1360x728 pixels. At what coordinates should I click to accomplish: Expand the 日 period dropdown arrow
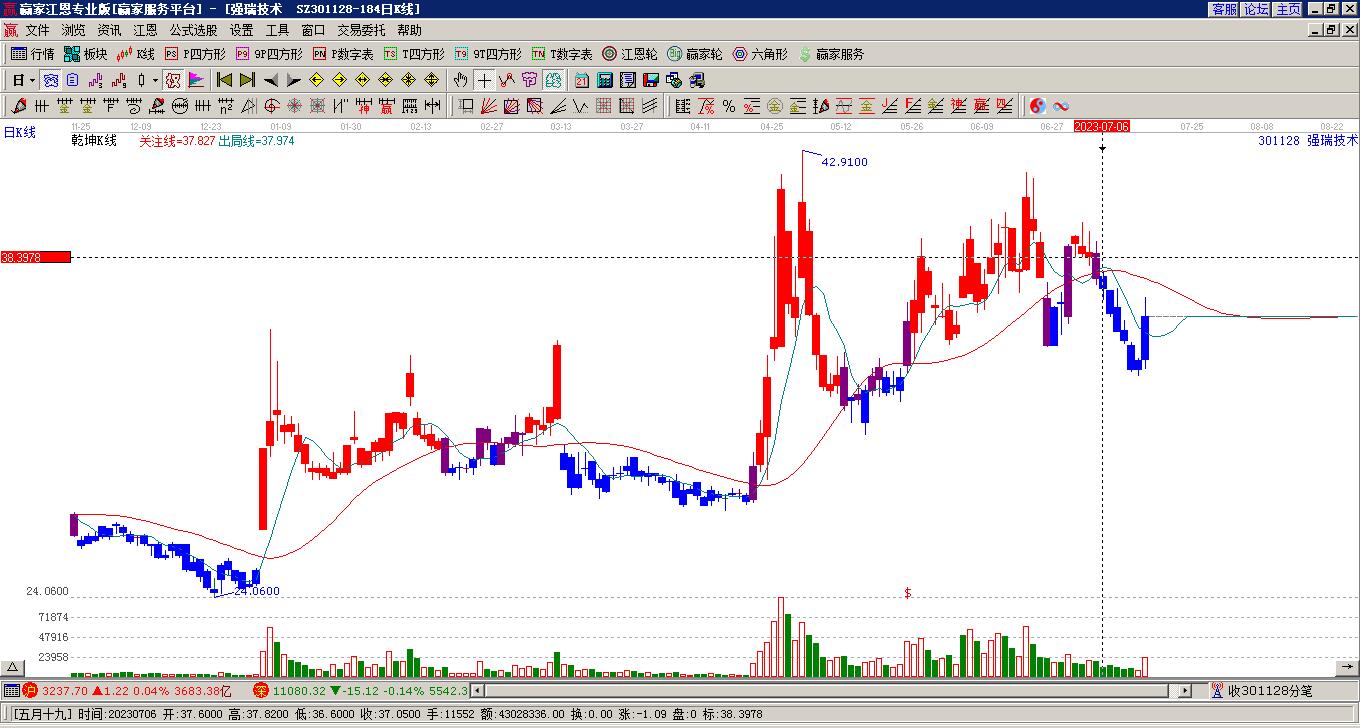pyautogui.click(x=33, y=80)
